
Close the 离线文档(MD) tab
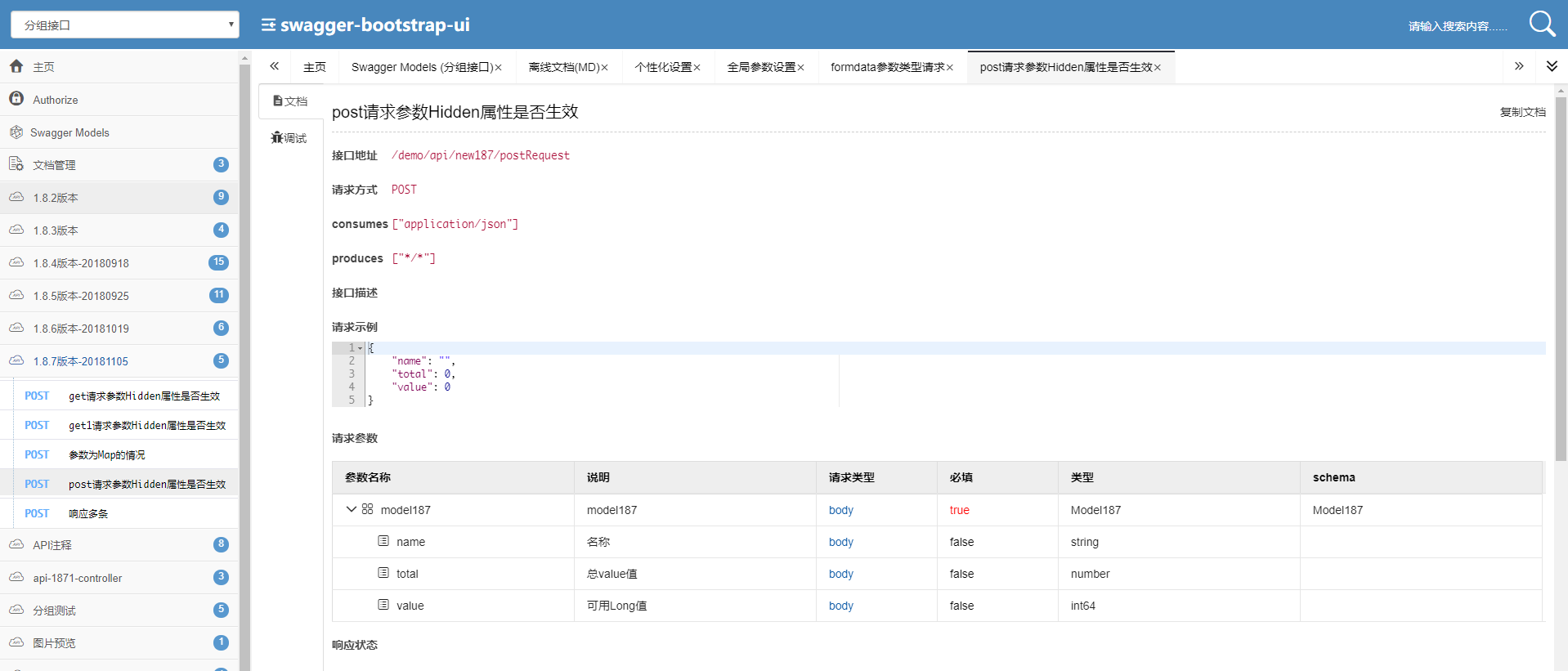point(605,68)
